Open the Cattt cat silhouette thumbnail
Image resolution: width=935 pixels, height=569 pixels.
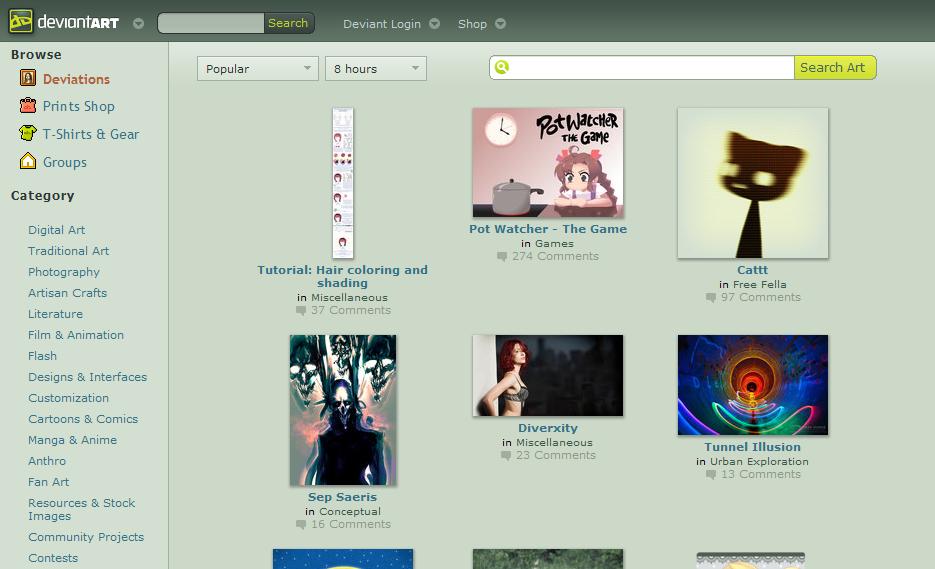[x=753, y=183]
